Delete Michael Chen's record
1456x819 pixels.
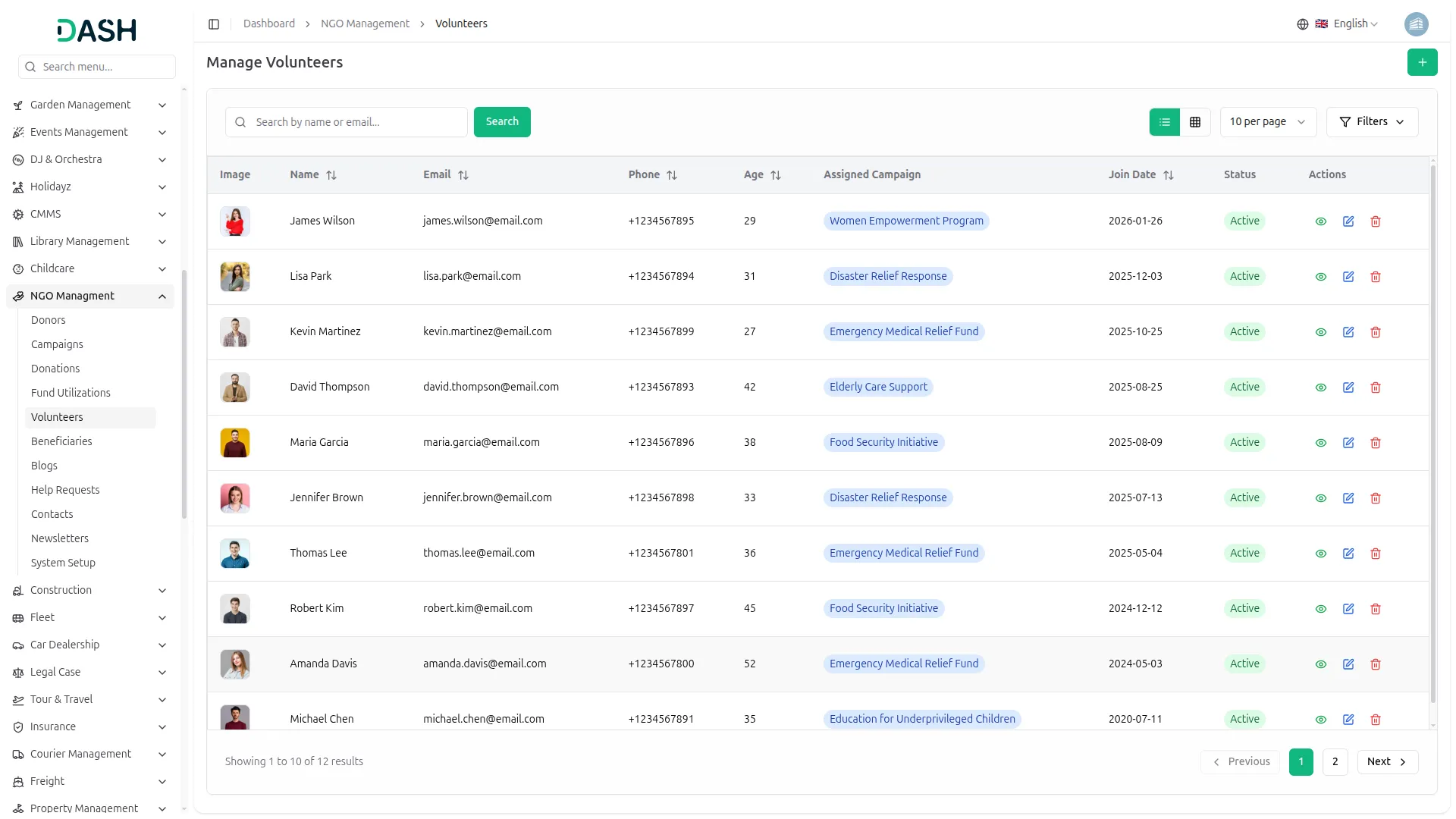[x=1375, y=720]
